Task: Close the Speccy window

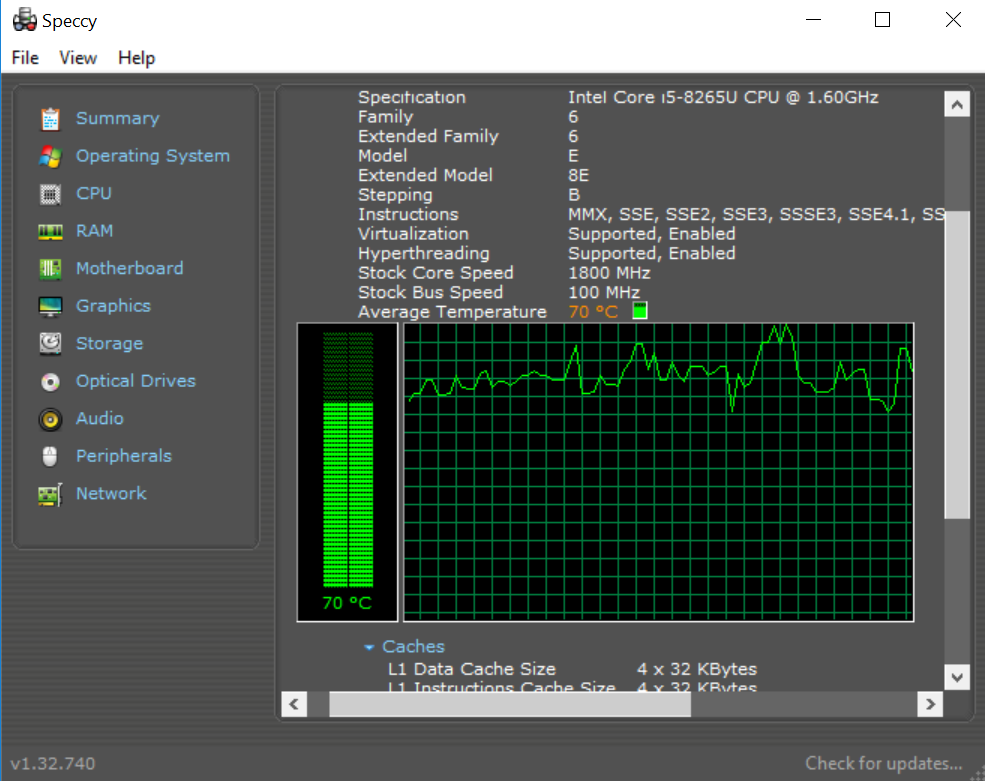Action: [953, 19]
